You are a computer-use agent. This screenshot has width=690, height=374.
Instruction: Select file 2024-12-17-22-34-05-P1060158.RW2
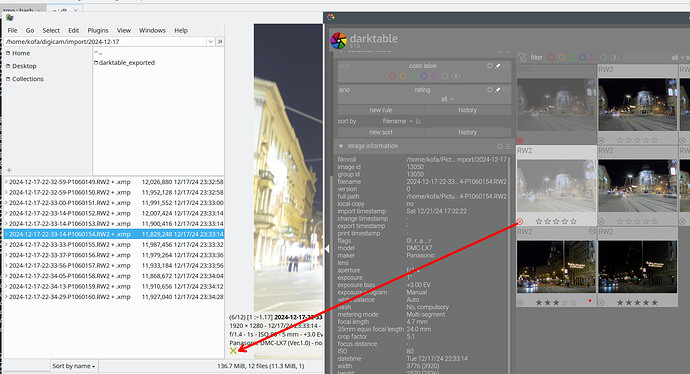pos(114,276)
